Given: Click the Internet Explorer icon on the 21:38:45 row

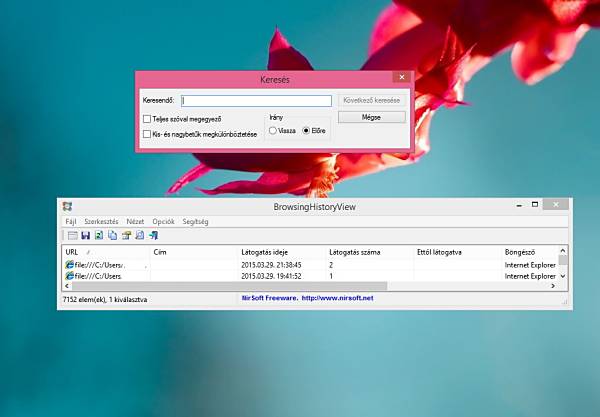Looking at the screenshot, I should [x=70, y=265].
